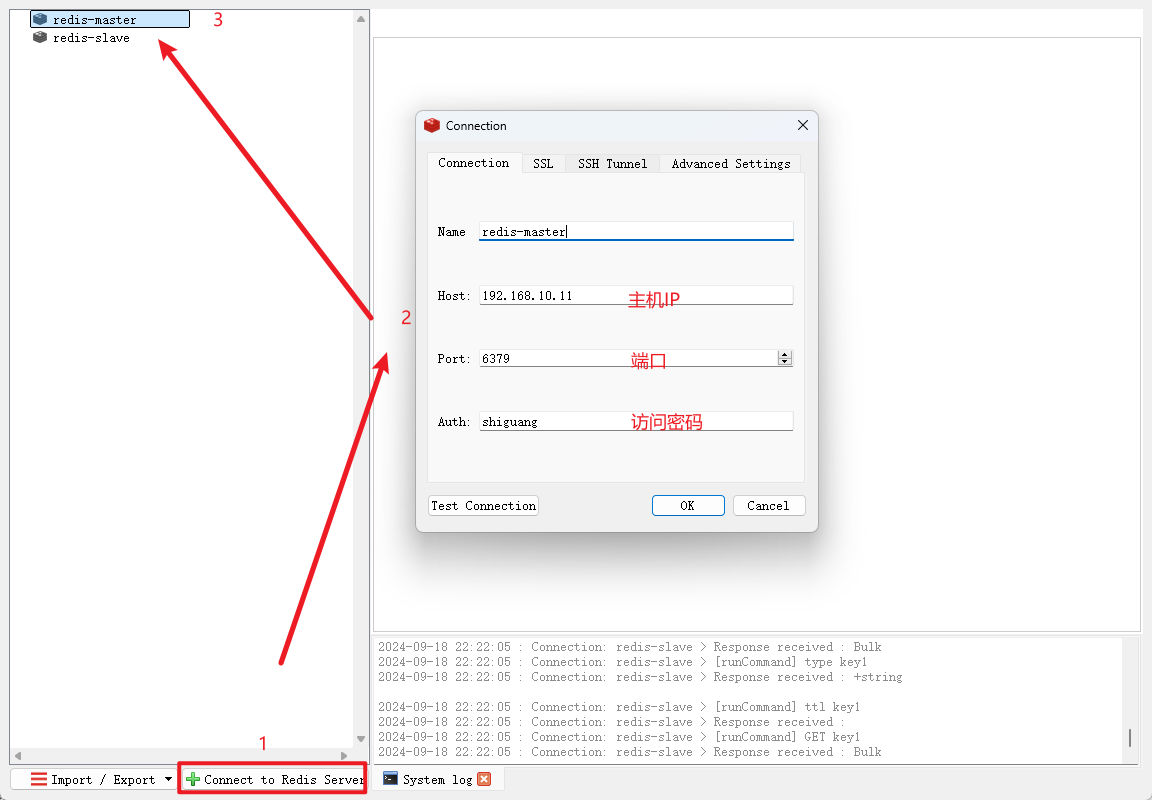Click the System log terminal icon
Image resolution: width=1152 pixels, height=800 pixels.
pyautogui.click(x=390, y=779)
